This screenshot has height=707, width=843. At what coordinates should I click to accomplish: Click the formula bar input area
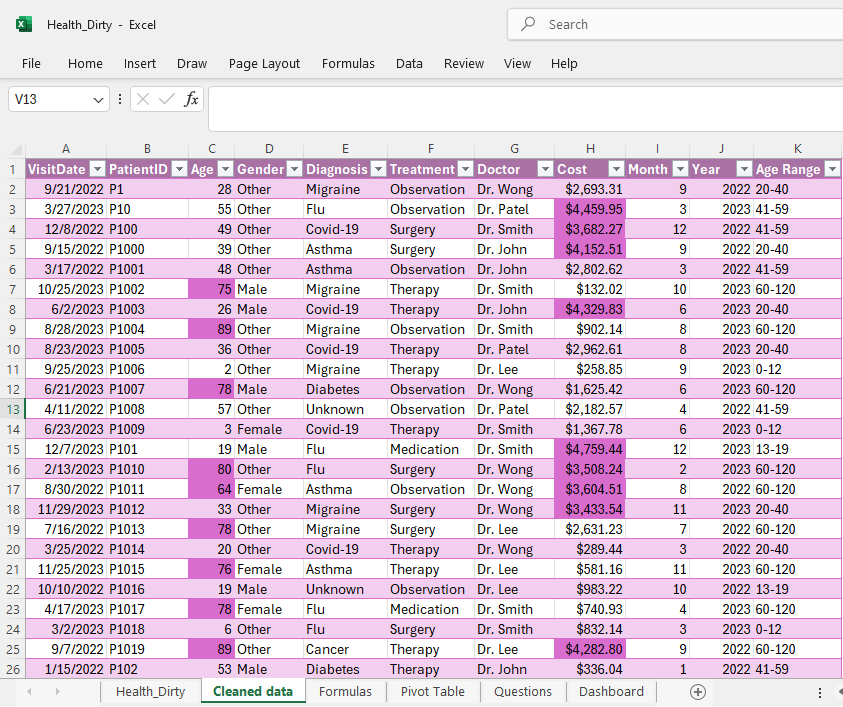click(525, 109)
